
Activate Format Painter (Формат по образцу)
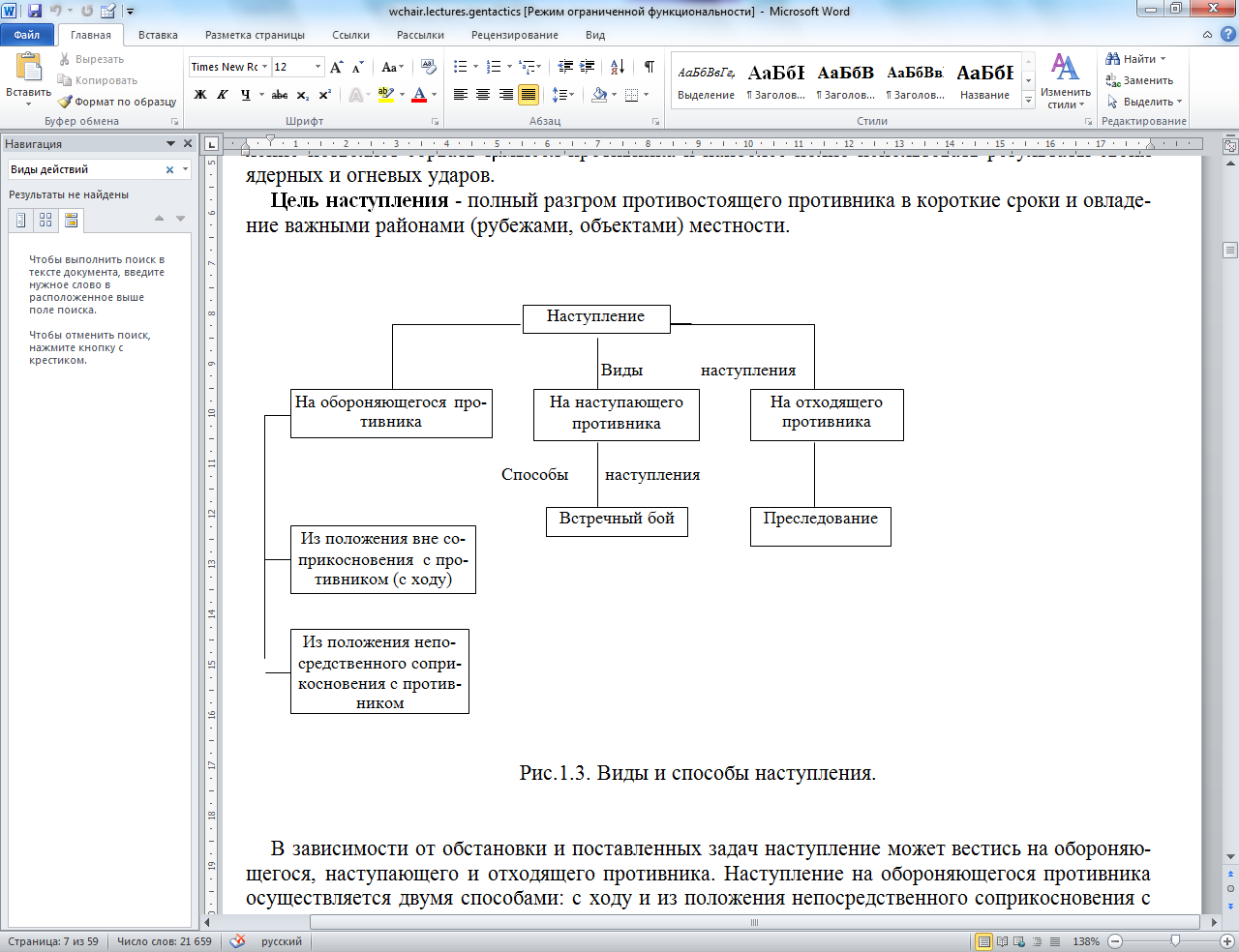click(117, 102)
